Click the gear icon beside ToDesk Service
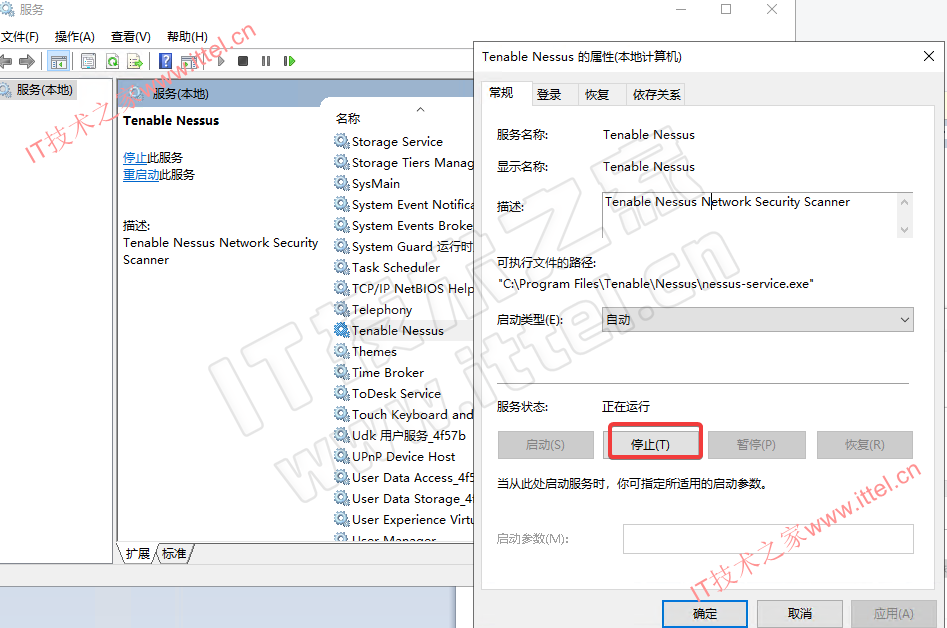The image size is (947, 628). 342,393
